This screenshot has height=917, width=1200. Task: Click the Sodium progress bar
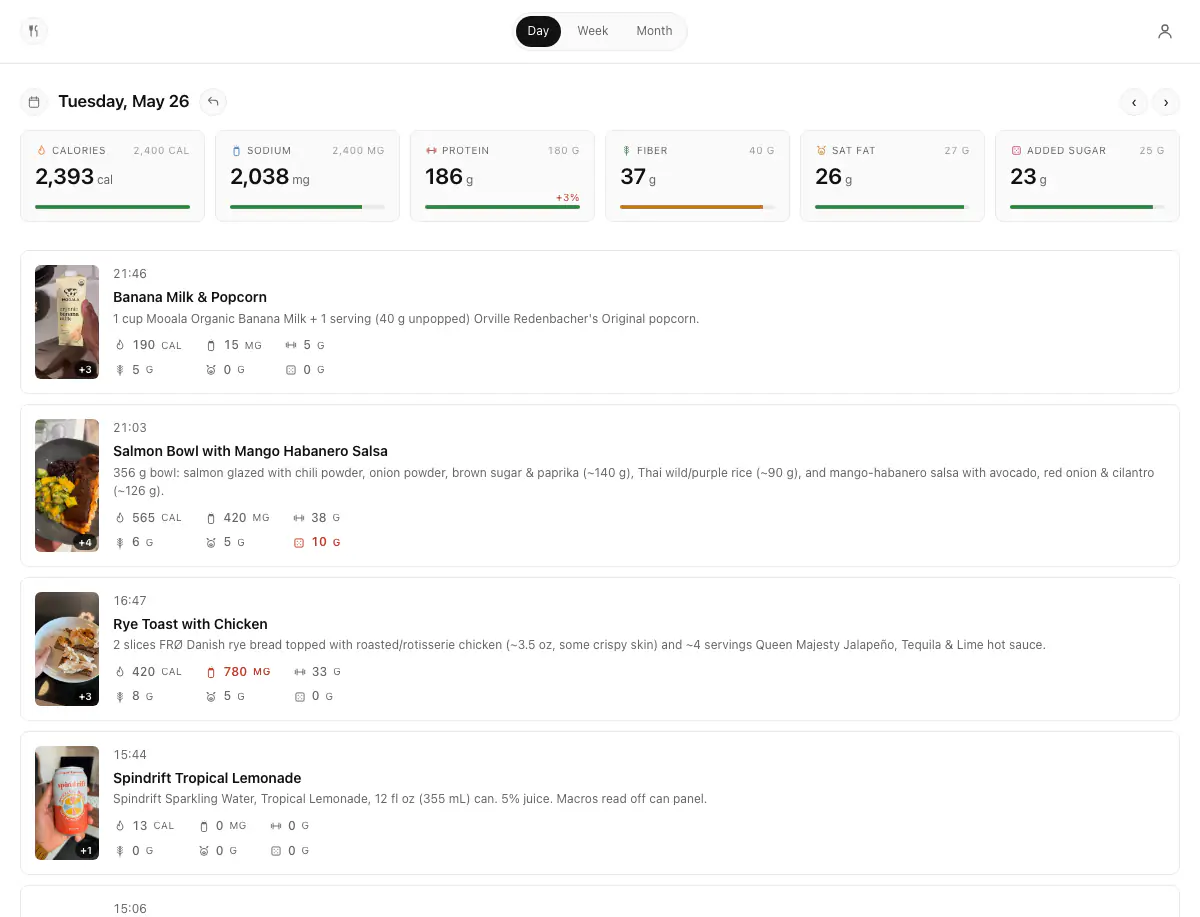tap(307, 207)
